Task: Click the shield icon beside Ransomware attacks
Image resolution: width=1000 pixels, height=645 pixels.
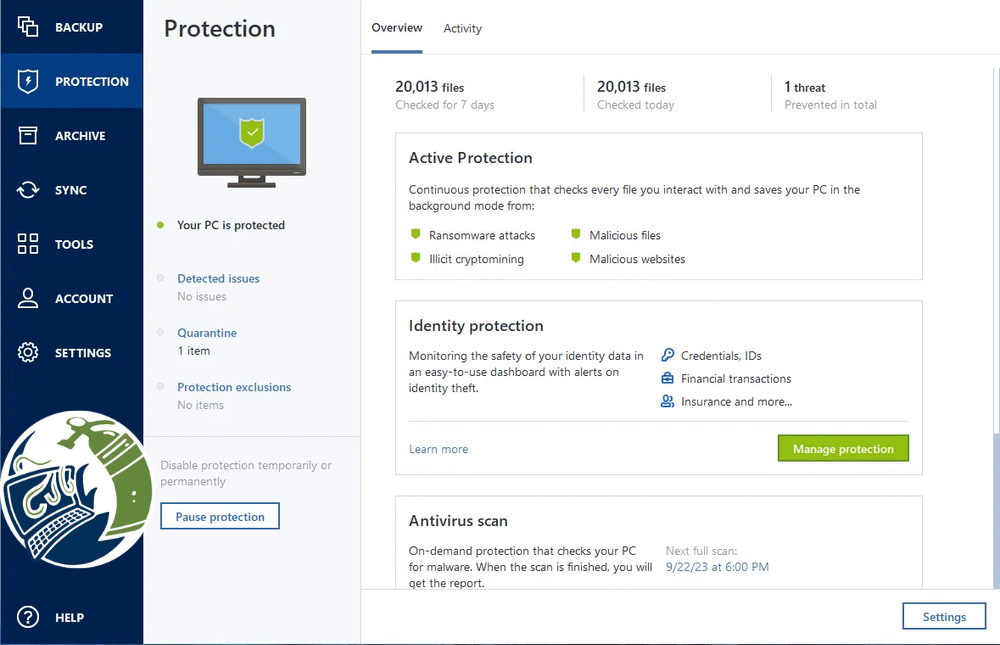Action: point(416,234)
